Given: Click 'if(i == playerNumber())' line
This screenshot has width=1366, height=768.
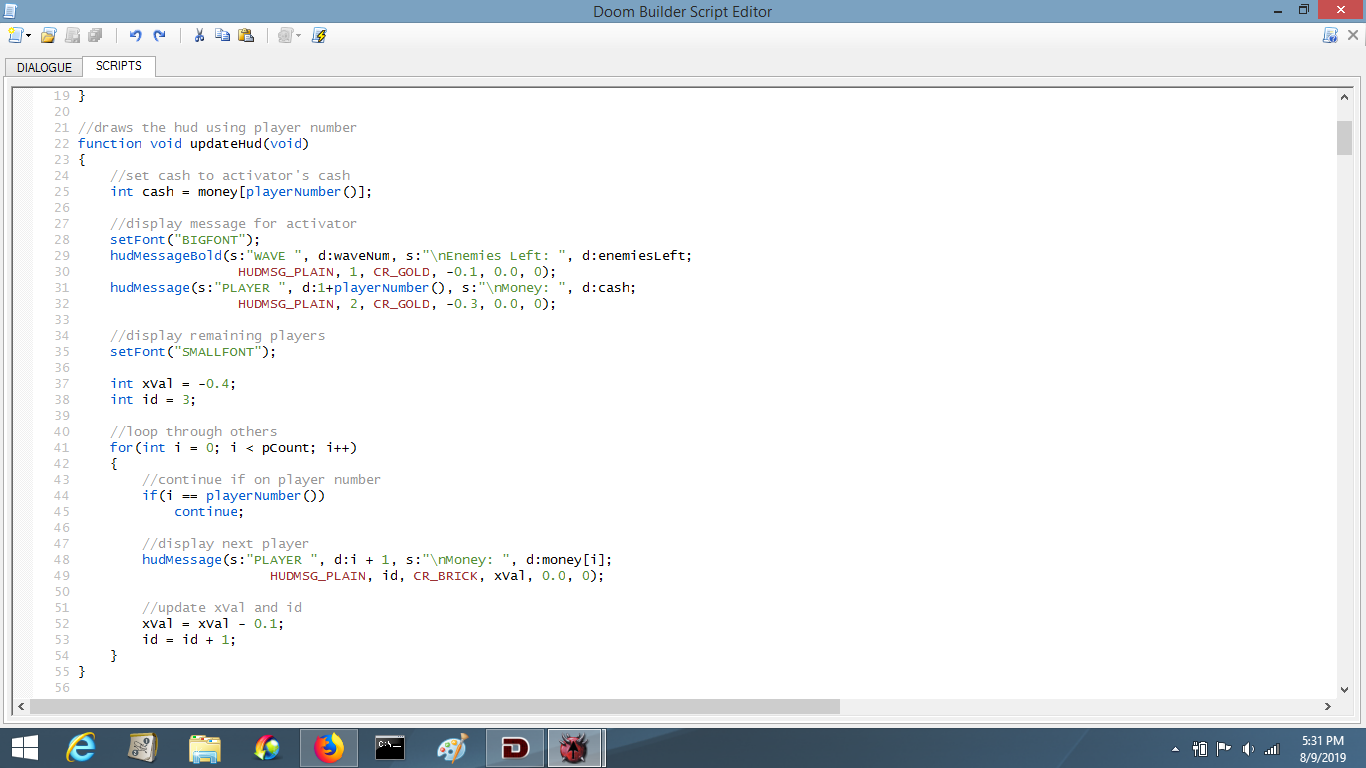Looking at the screenshot, I should click(x=233, y=495).
